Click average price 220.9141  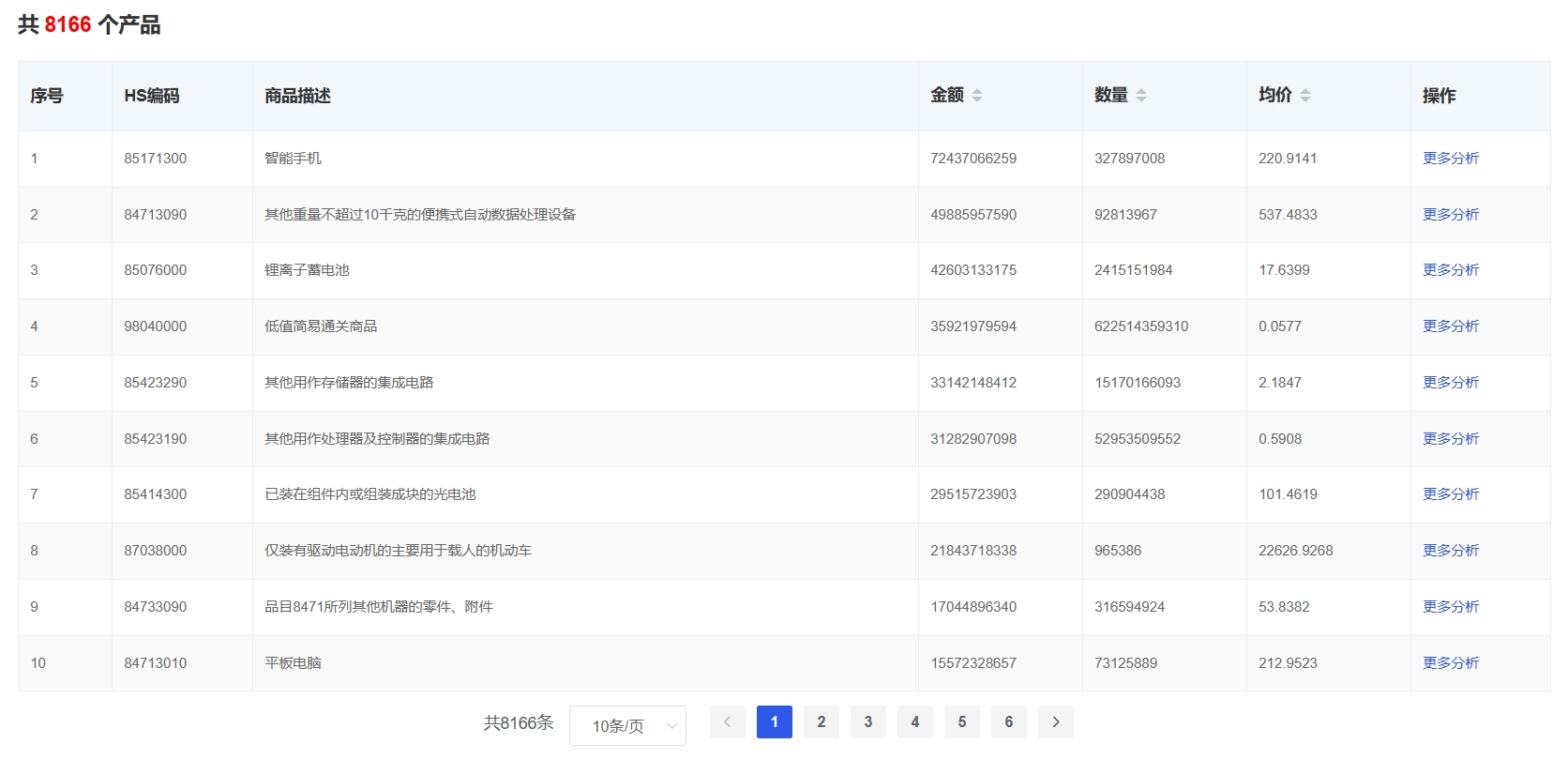[1288, 159]
